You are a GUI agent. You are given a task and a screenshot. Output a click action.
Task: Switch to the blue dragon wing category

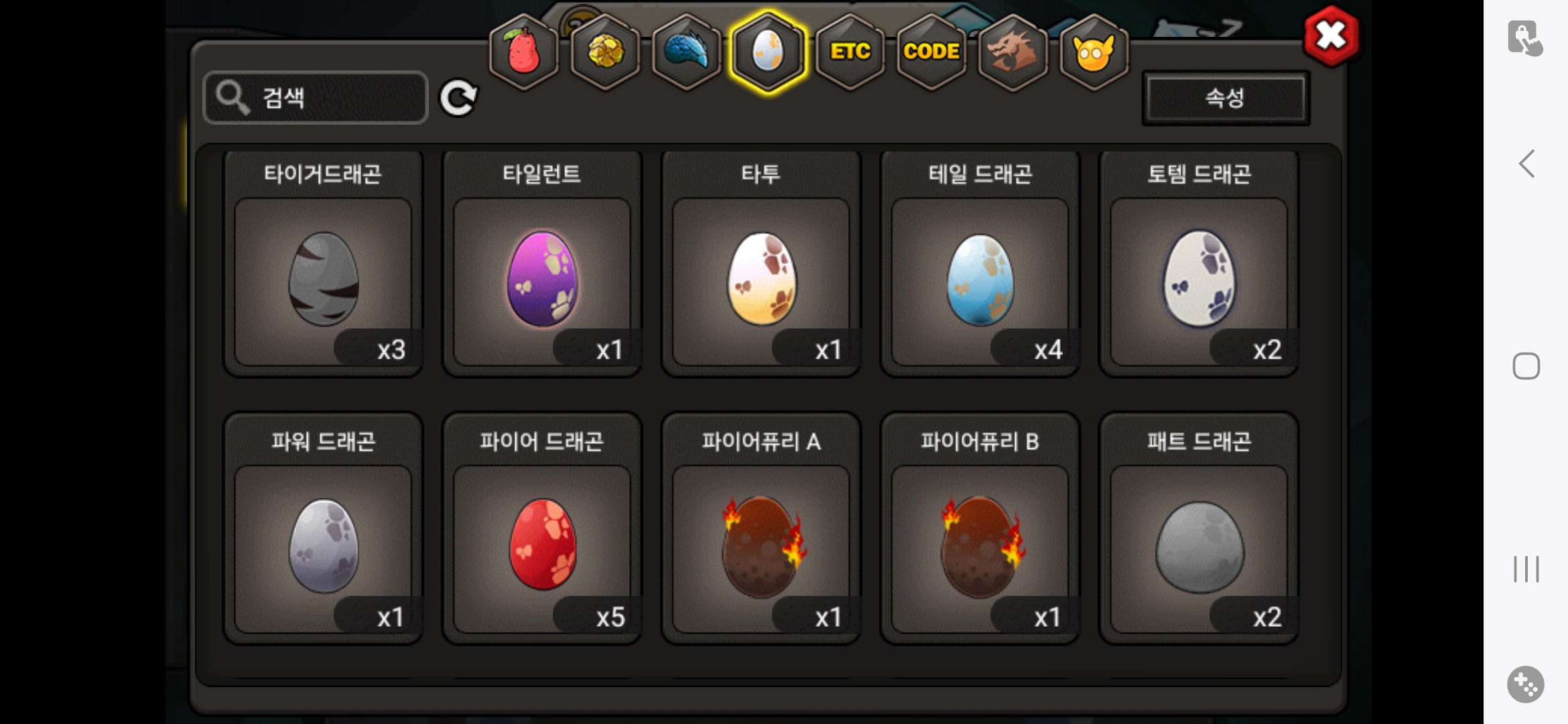pyautogui.click(x=687, y=52)
